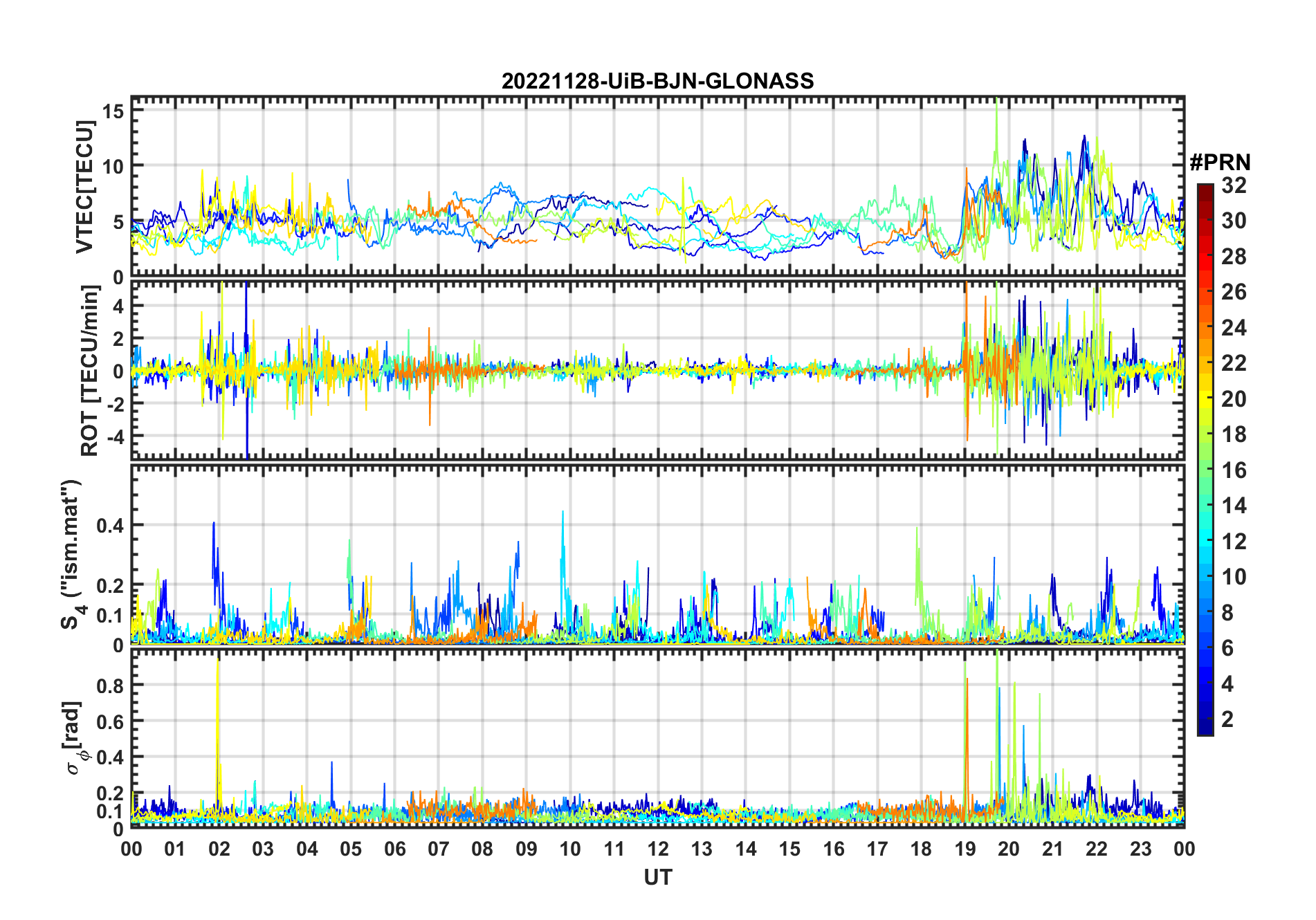The image size is (1316, 920).
Task: Click colorbar tick label 6
Action: click(1227, 648)
